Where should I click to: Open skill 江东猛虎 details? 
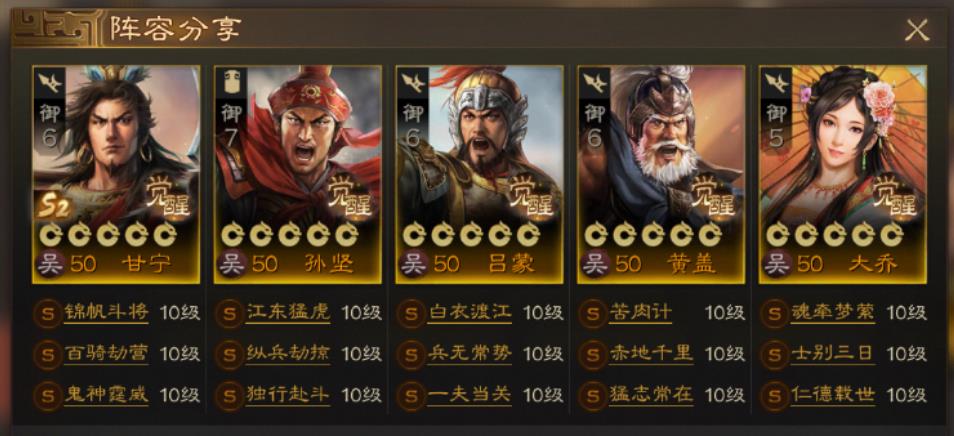(288, 313)
